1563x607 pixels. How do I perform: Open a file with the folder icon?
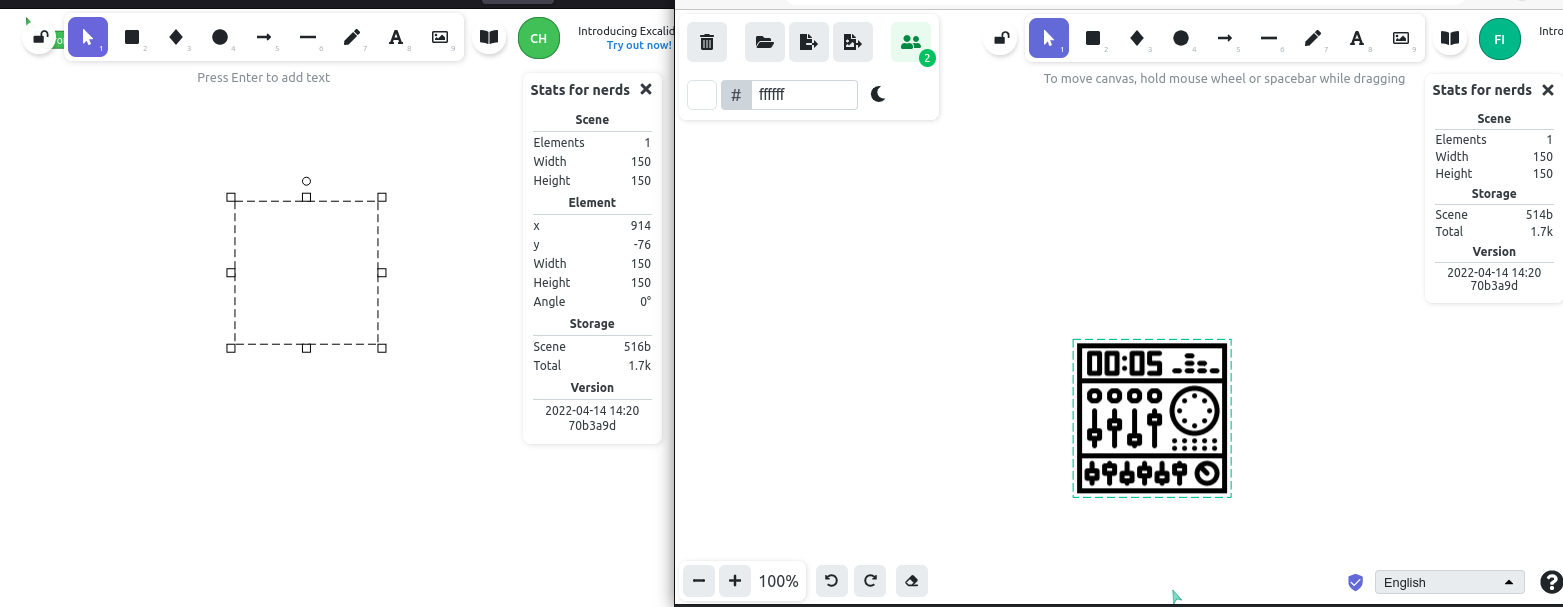(x=764, y=42)
